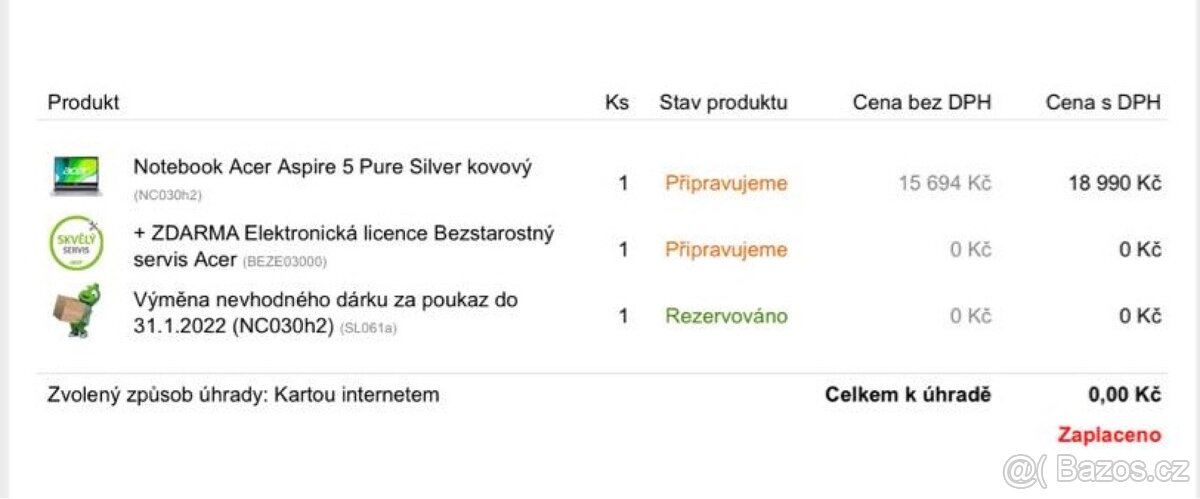
Task: Click the Rezervováno status label
Action: (x=726, y=316)
